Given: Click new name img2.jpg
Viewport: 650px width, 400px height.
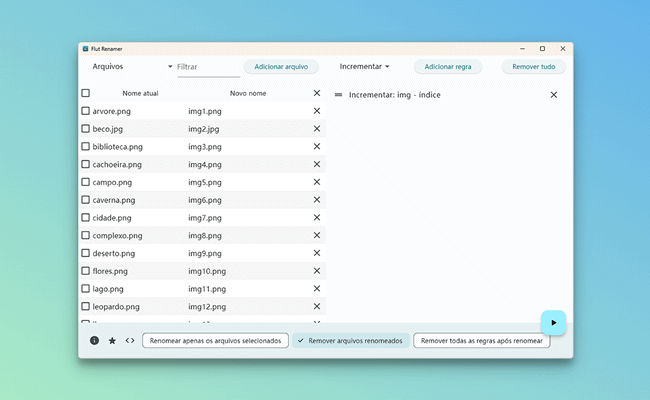Looking at the screenshot, I should click(204, 129).
